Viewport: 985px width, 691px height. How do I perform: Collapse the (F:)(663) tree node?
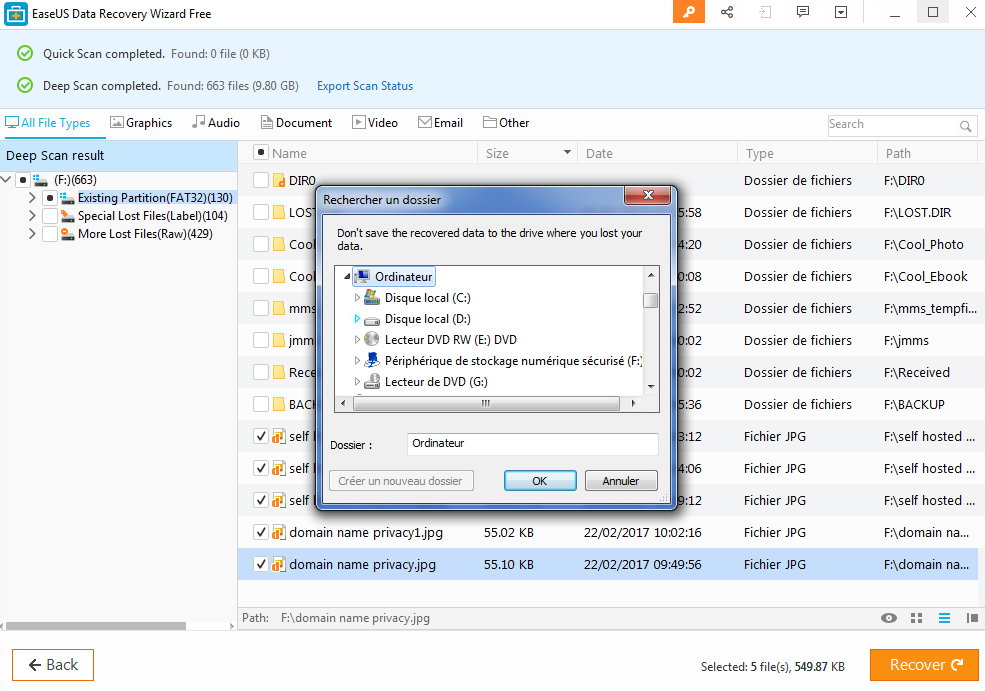(x=6, y=180)
